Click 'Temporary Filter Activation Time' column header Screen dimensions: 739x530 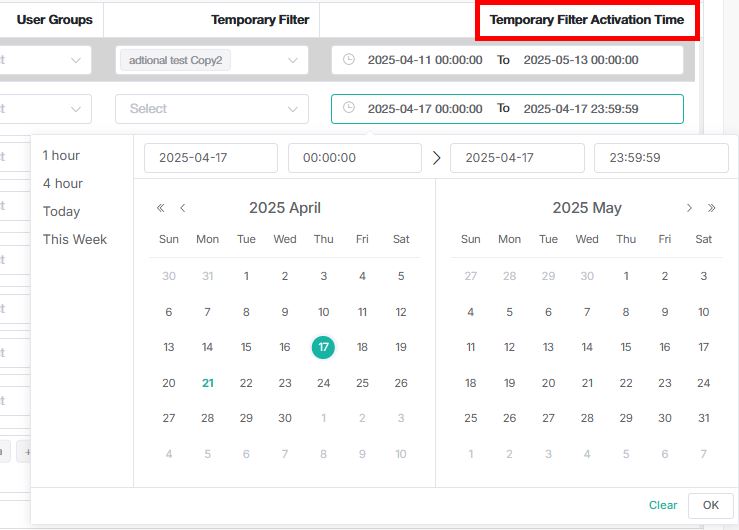pos(587,20)
